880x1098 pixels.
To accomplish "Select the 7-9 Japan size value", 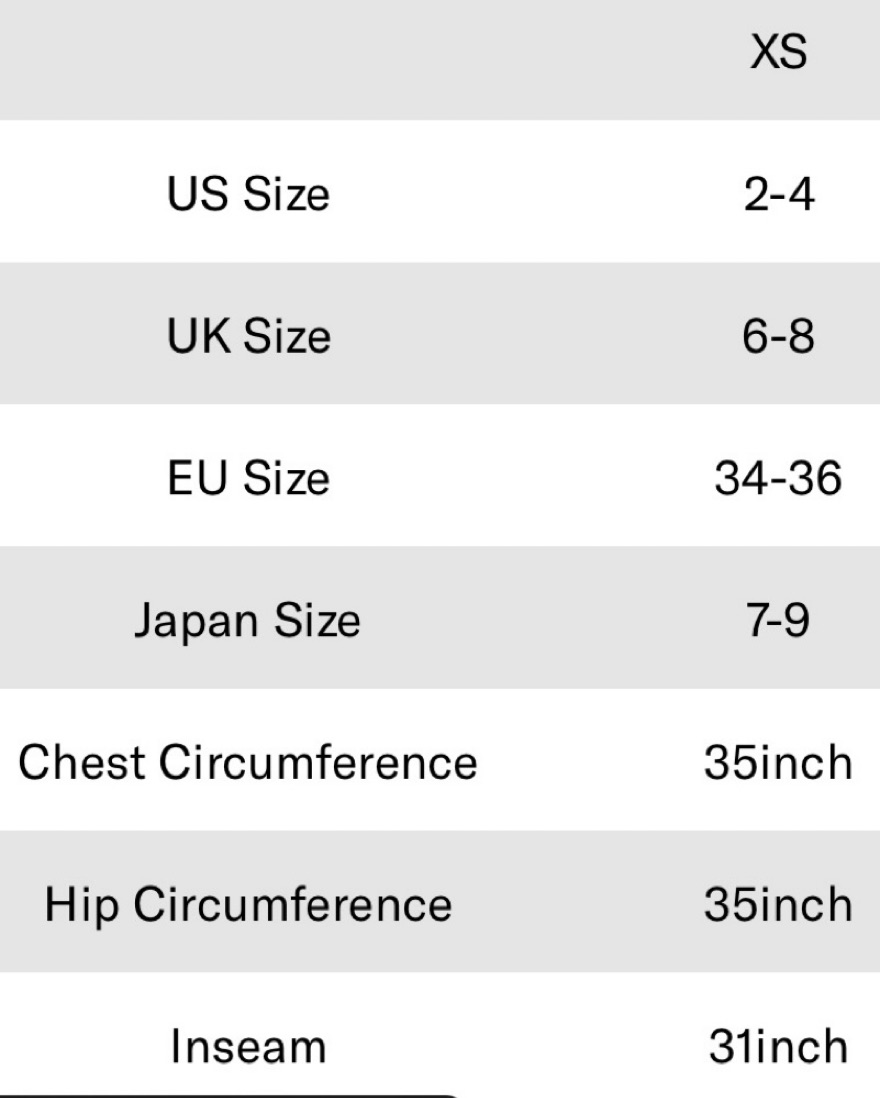I will click(778, 620).
